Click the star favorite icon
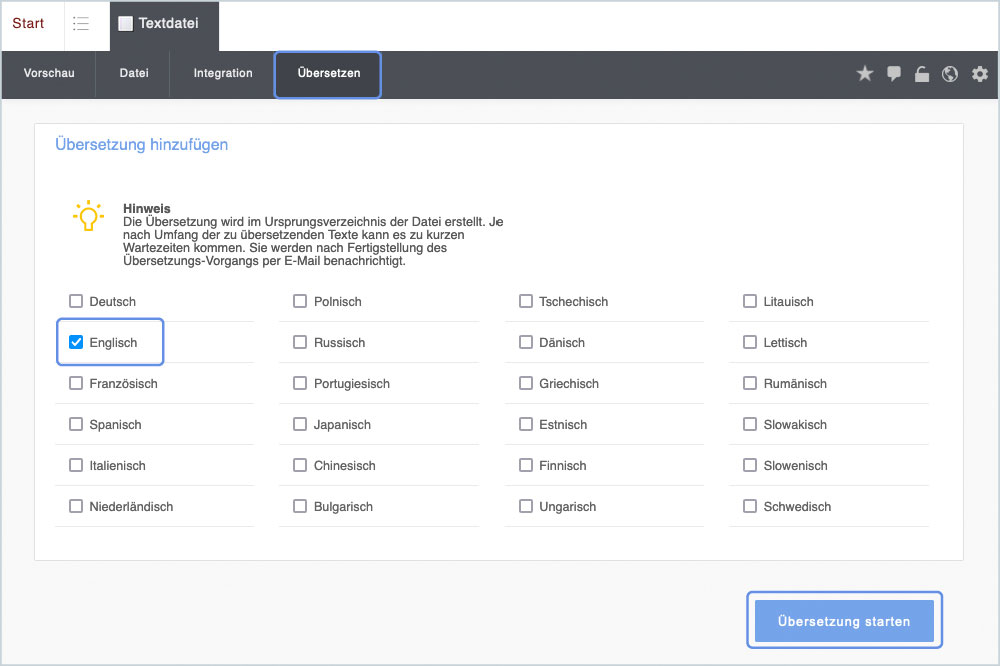This screenshot has width=1000, height=666. 865,74
